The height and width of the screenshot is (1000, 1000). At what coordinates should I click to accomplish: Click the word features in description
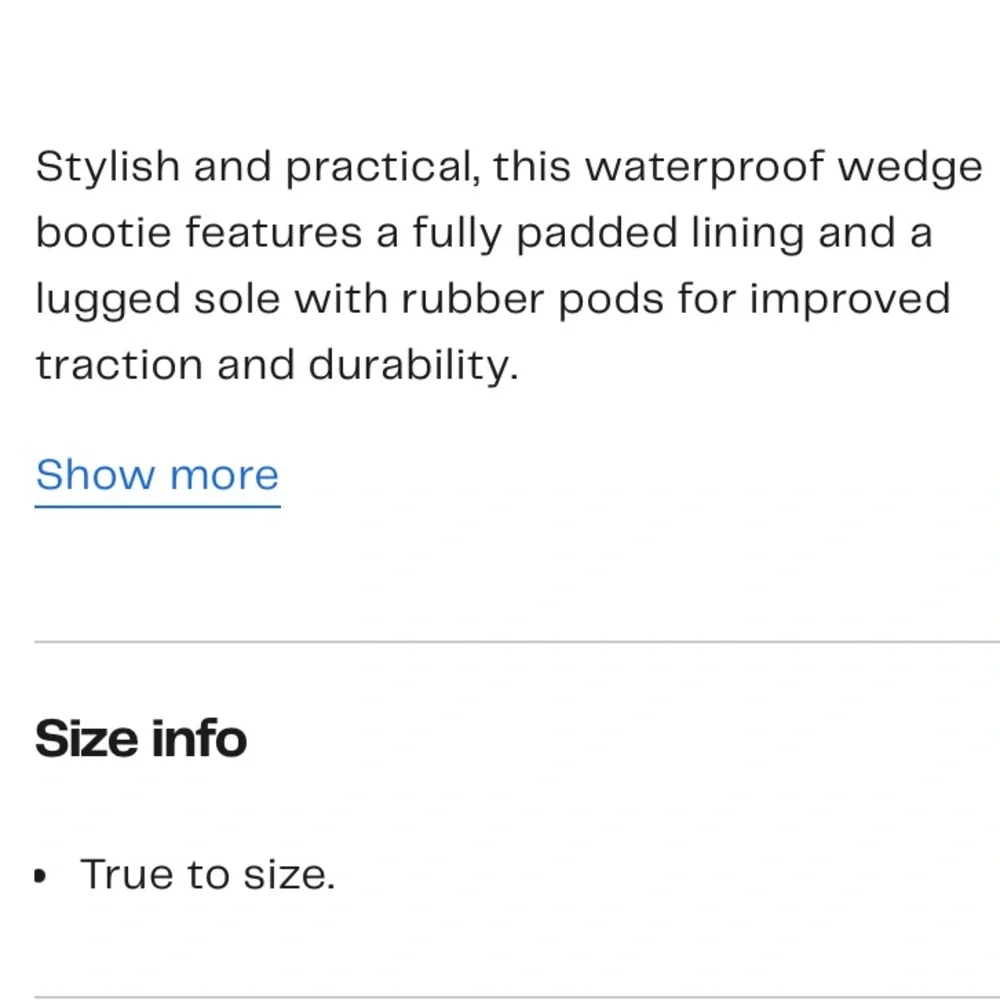click(x=274, y=232)
